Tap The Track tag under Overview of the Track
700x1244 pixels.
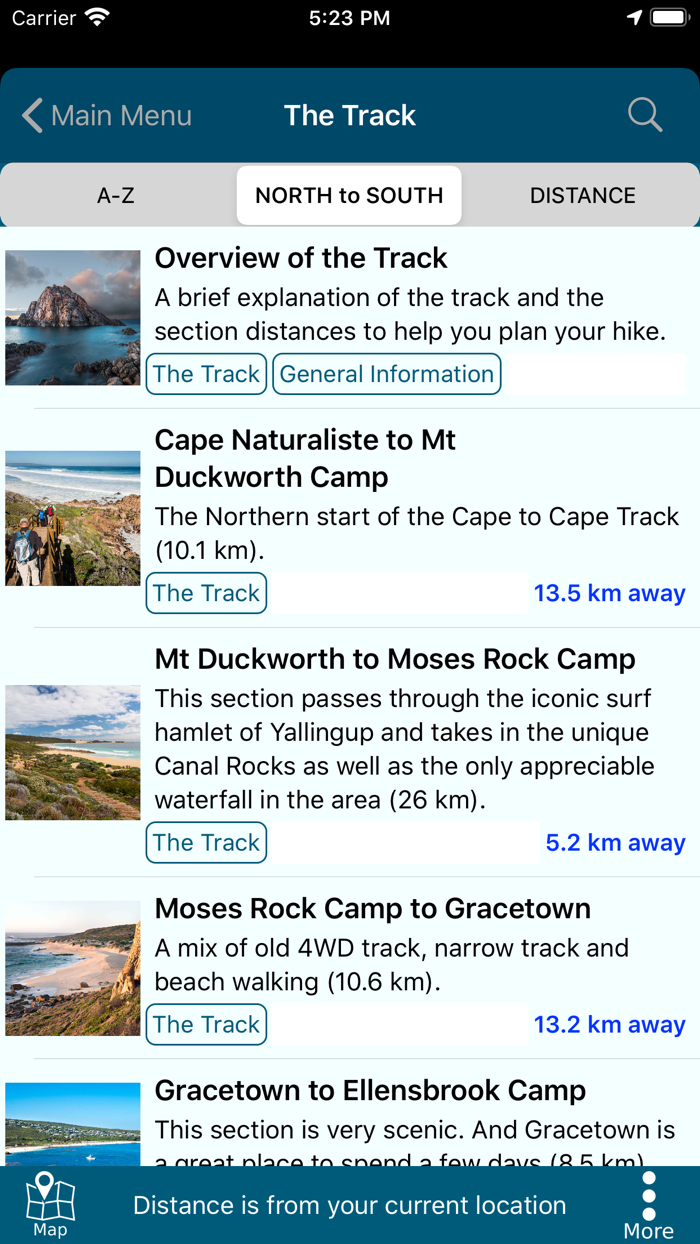click(x=206, y=373)
